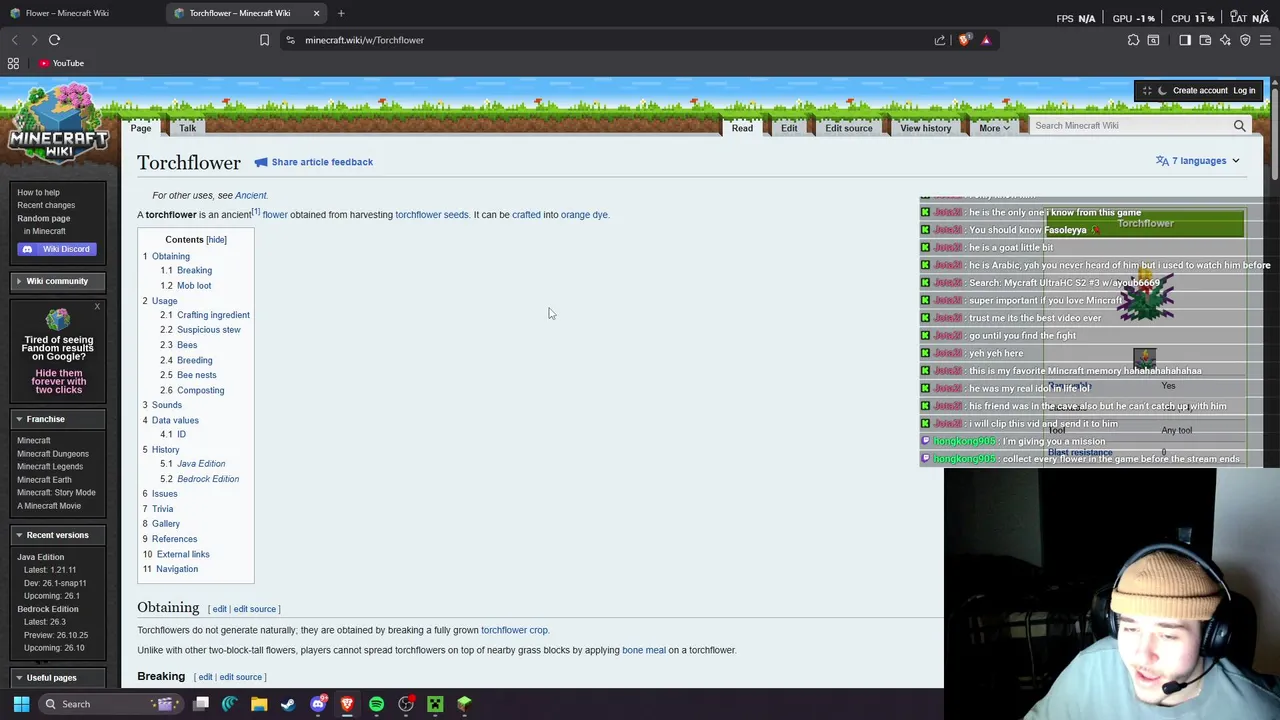
Task: Collapse the Wiki community sidebar section
Action: pyautogui.click(x=58, y=281)
